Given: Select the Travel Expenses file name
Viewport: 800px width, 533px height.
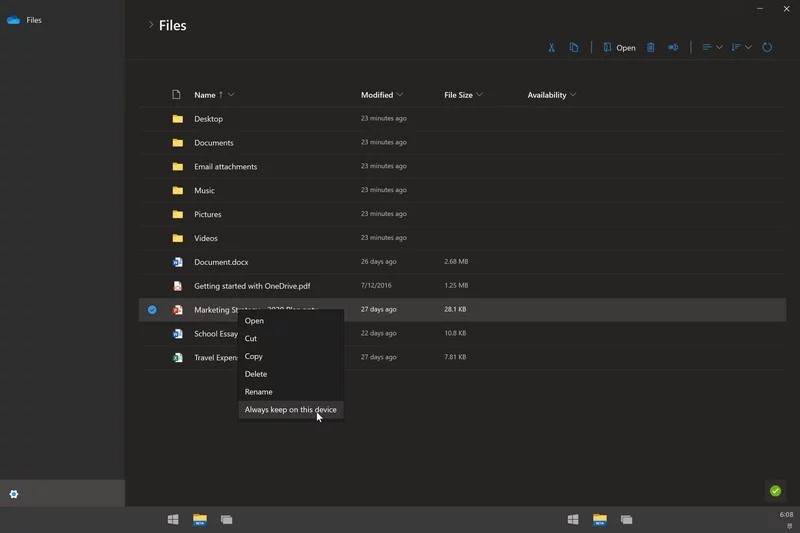Looking at the screenshot, I should [x=216, y=358].
